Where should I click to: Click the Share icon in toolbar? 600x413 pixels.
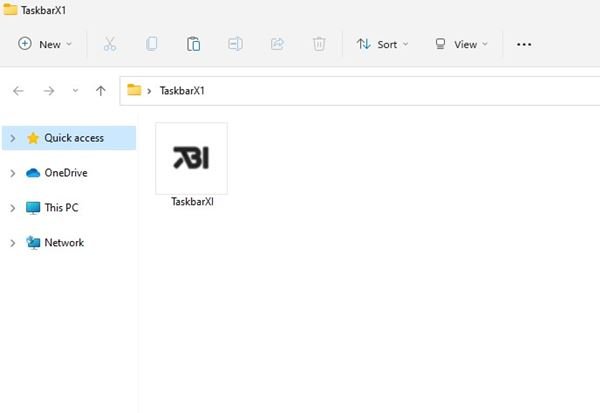277,44
